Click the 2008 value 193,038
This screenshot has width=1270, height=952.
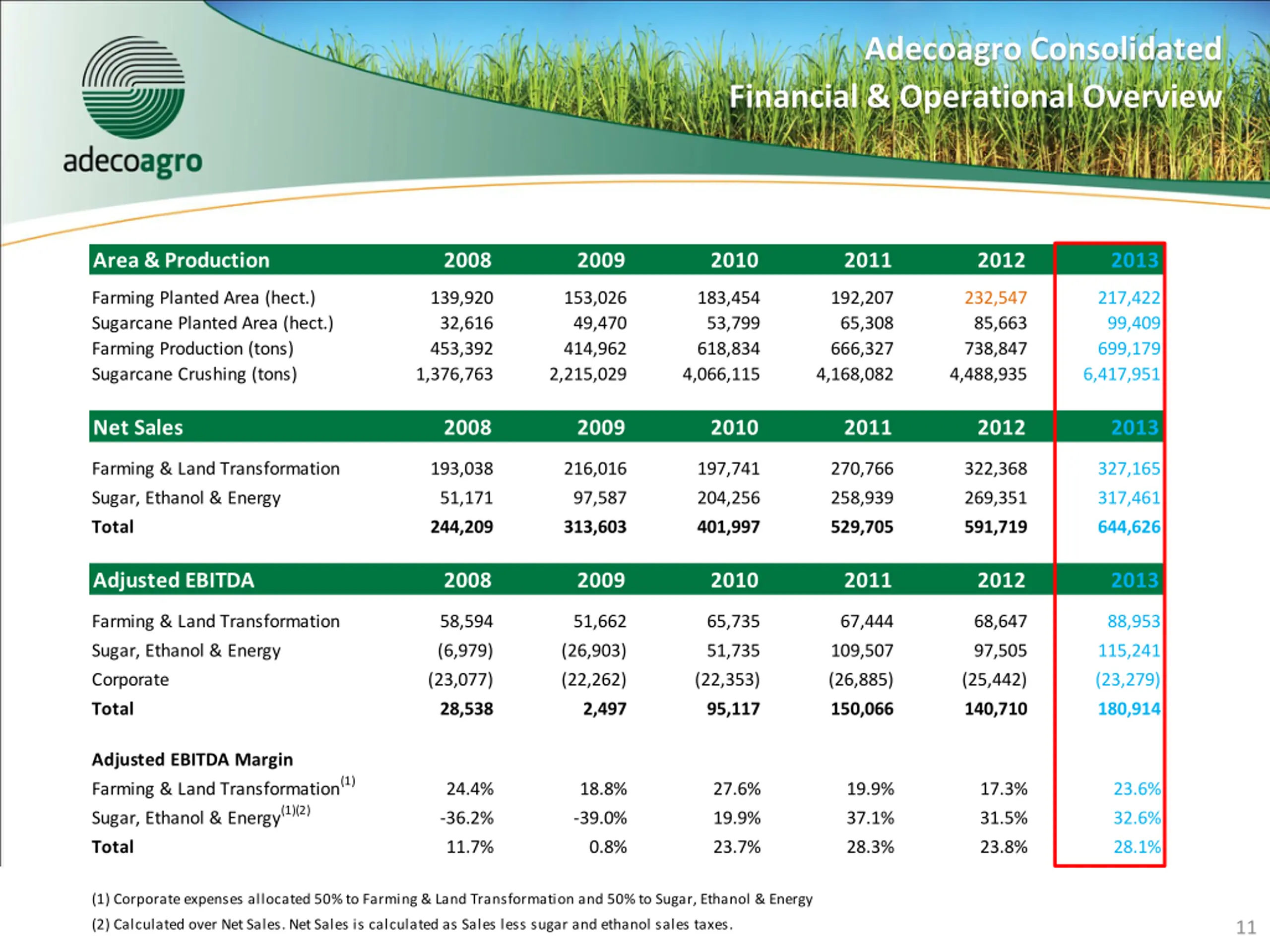461,469
